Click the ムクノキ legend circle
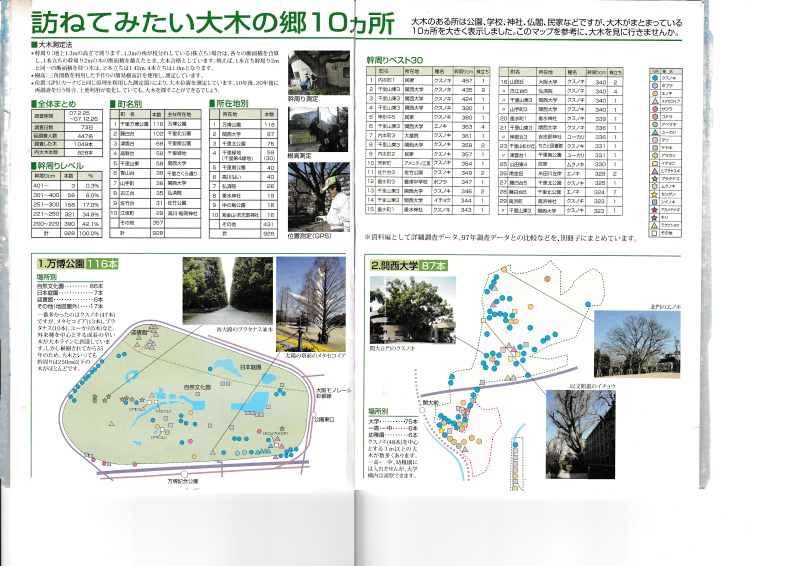Viewport: 800px width, 566px height. [x=655, y=186]
